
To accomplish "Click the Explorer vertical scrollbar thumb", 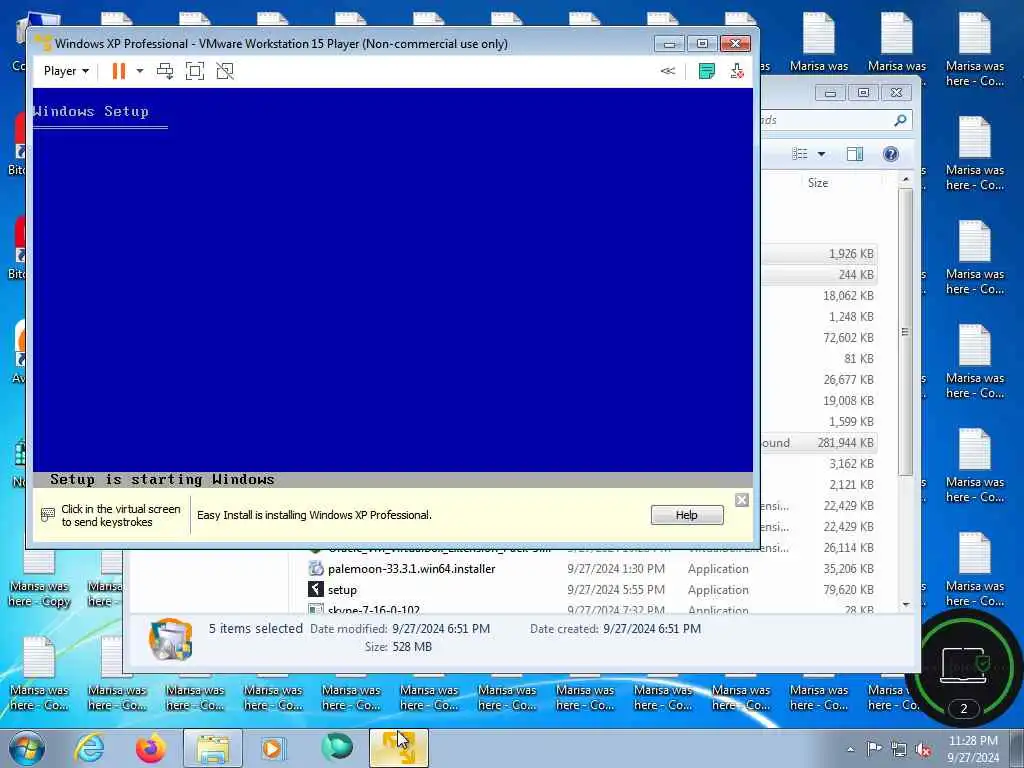I will click(905, 332).
